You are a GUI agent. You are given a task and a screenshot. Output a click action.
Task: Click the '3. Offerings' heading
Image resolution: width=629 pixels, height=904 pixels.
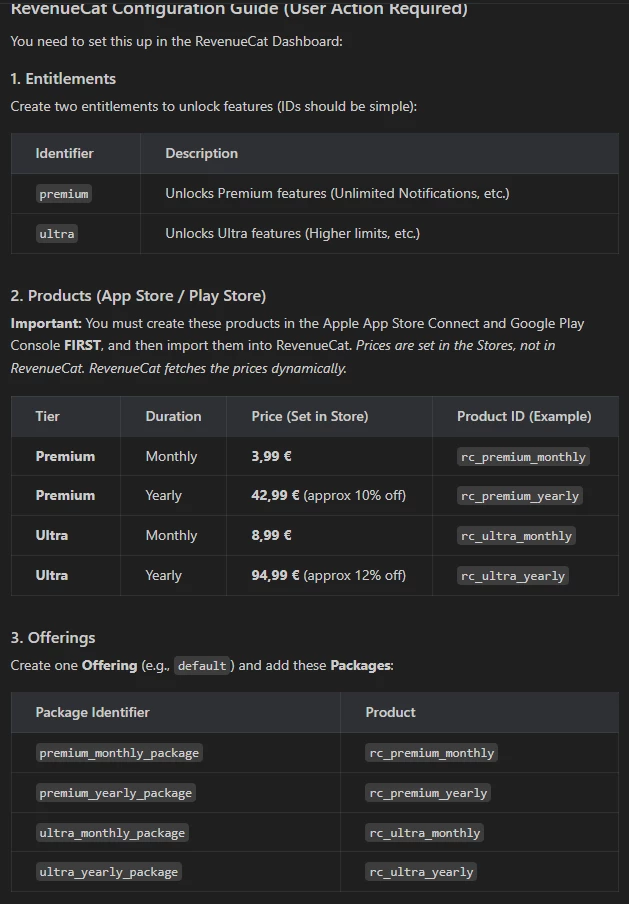52,638
